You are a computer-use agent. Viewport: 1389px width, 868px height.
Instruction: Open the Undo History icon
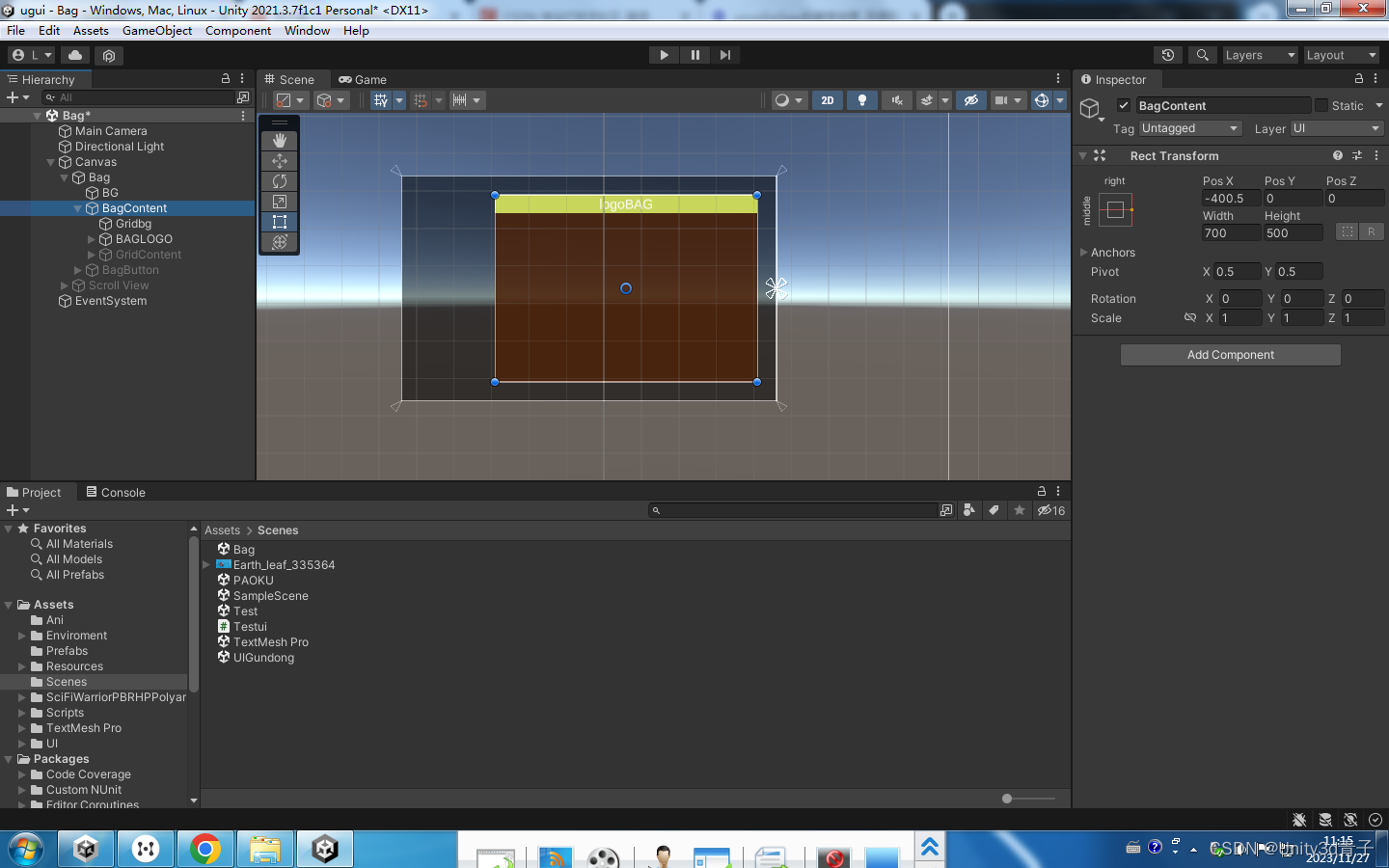[1168, 55]
